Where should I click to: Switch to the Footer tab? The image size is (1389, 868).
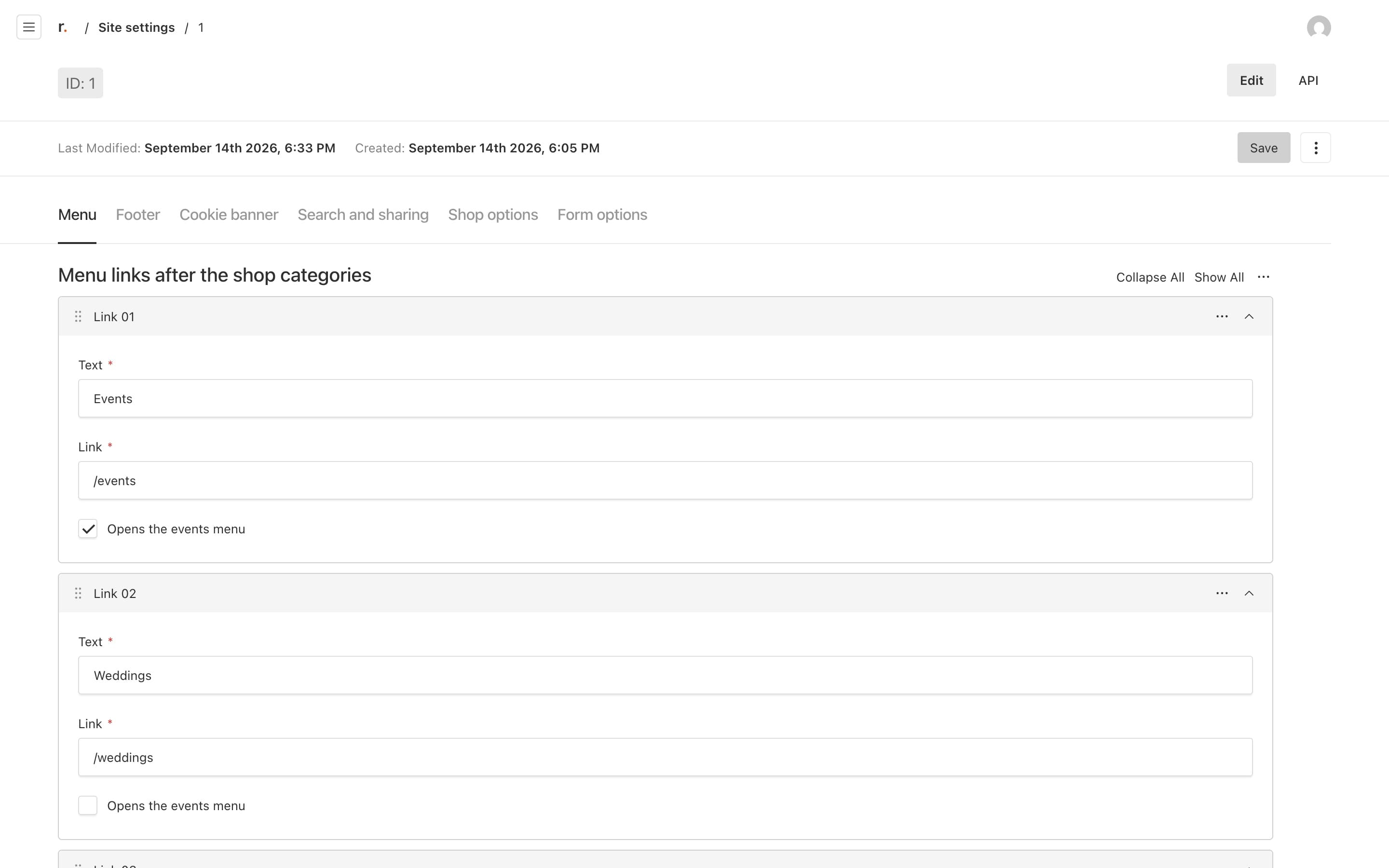[138, 215]
